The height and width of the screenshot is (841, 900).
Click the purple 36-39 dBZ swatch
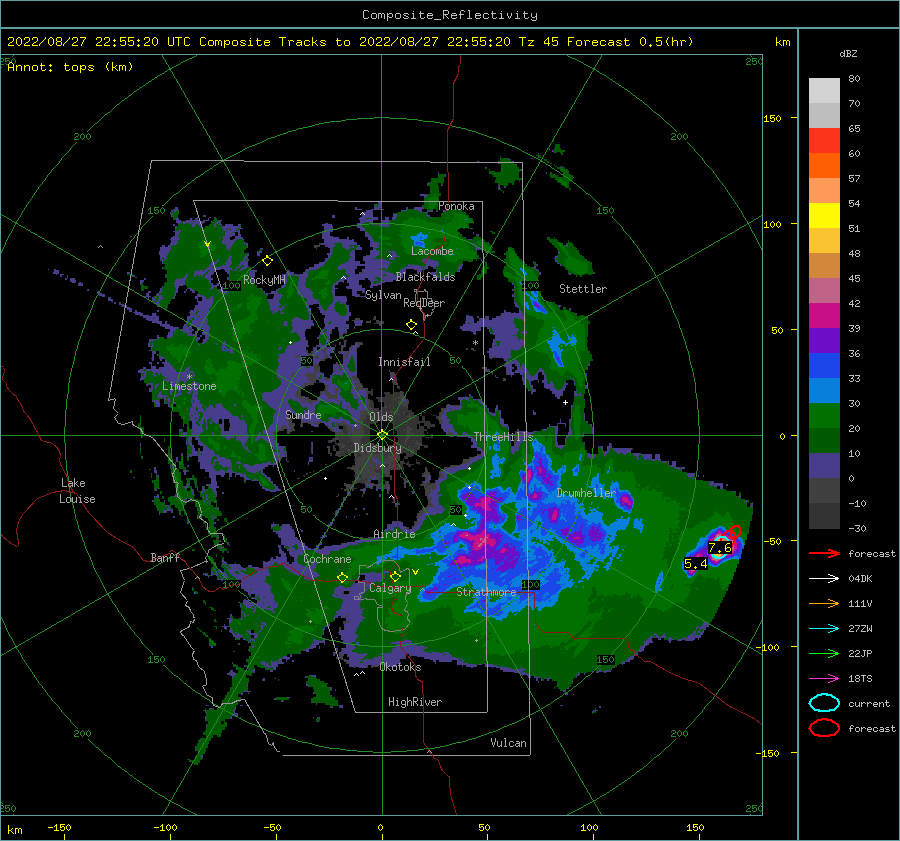(x=824, y=341)
